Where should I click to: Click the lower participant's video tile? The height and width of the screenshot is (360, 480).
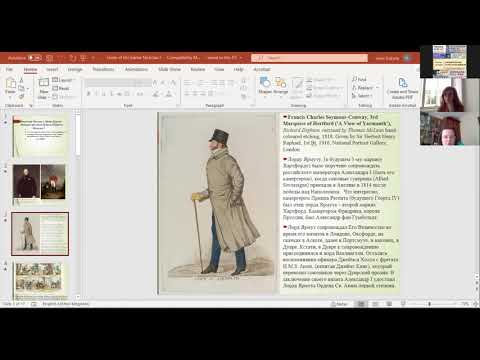(x=450, y=128)
